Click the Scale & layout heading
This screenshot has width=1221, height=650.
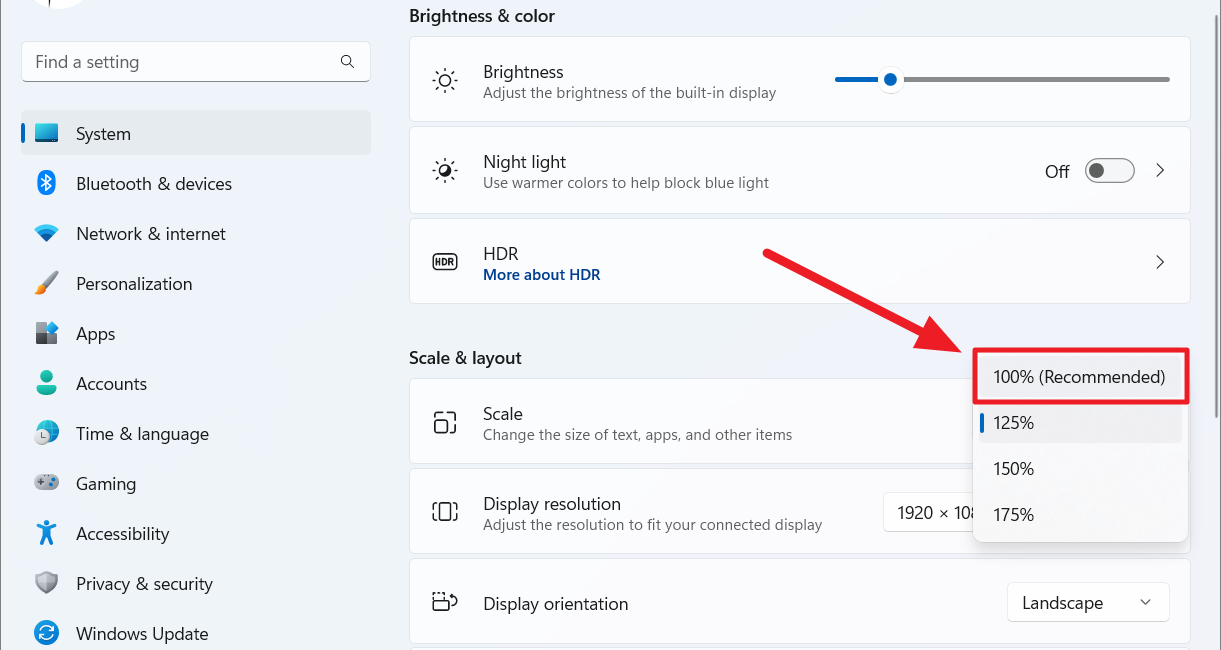point(465,357)
